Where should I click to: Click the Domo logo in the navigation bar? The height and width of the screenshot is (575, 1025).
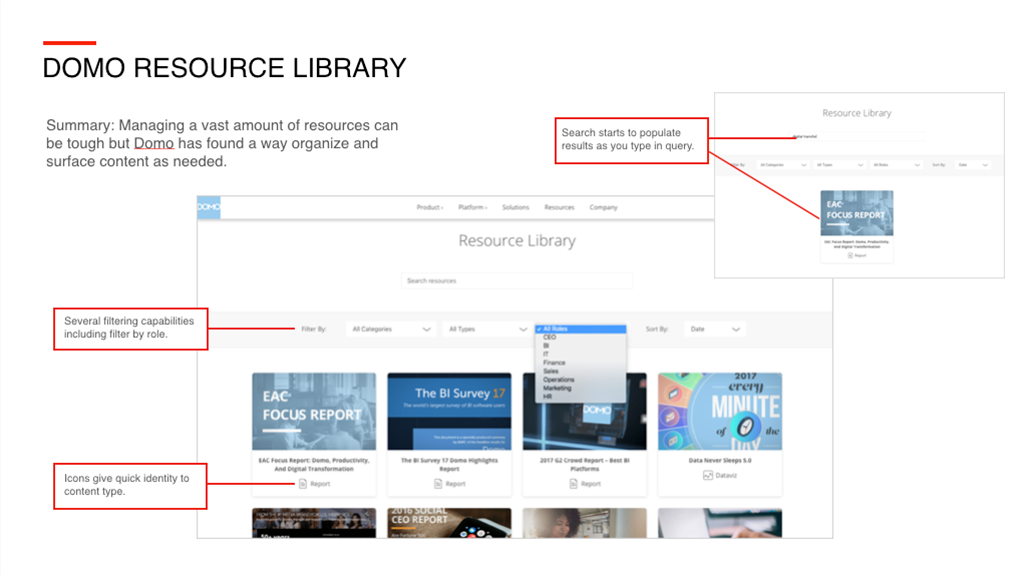209,207
